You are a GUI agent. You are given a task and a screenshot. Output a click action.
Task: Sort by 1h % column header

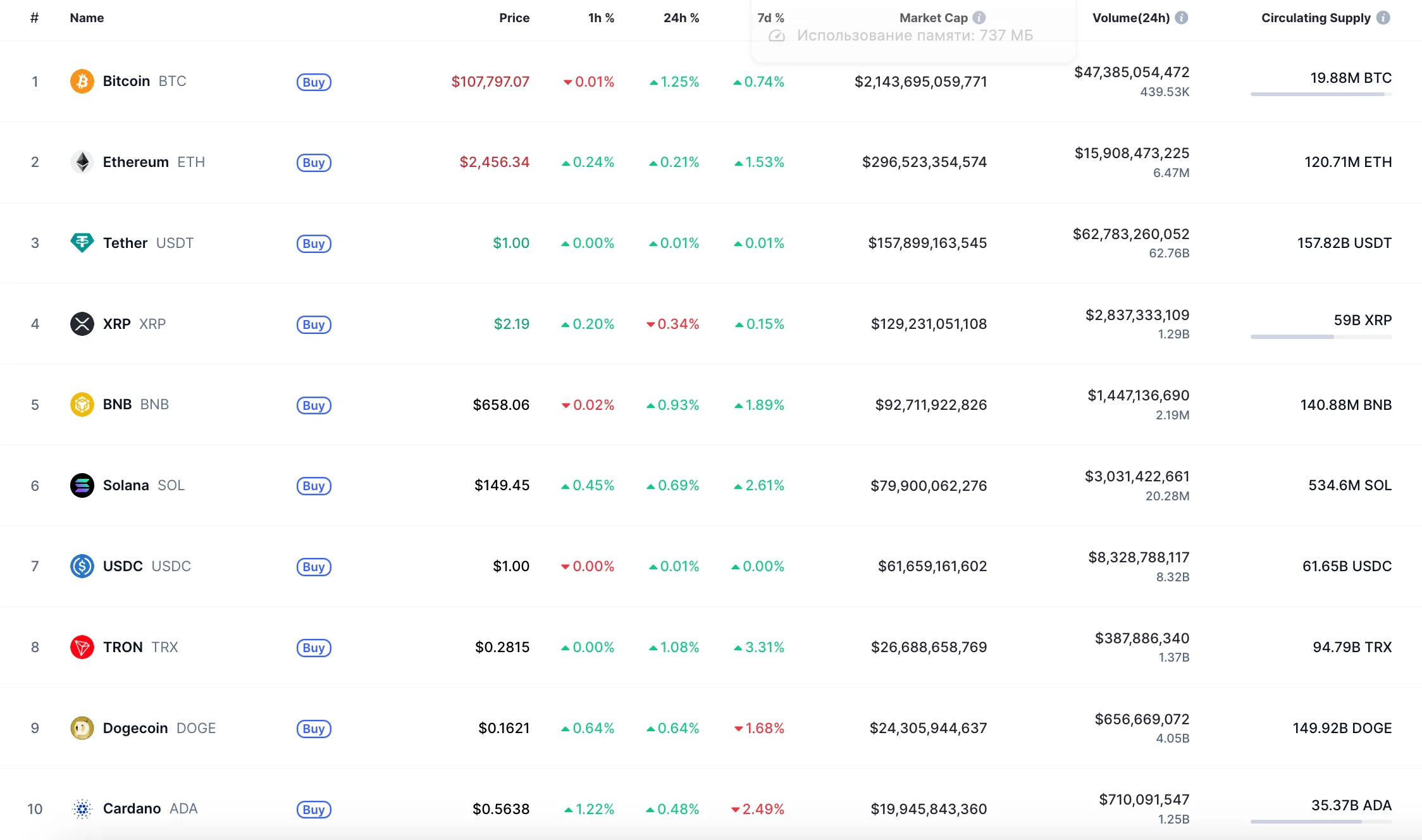point(601,18)
